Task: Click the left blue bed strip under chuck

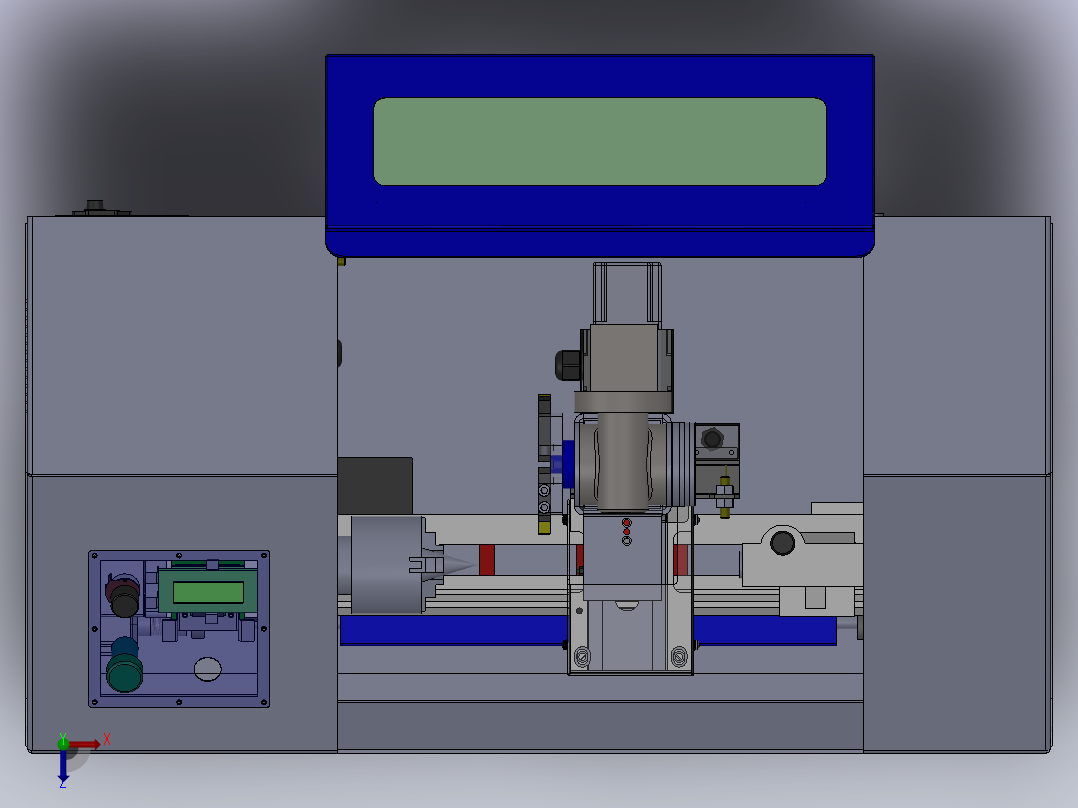Action: click(x=454, y=630)
